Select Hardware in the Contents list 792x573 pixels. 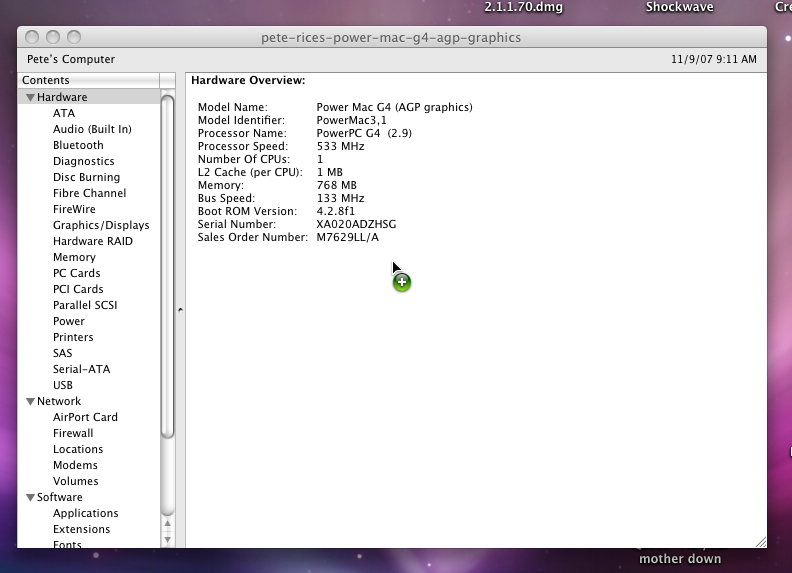point(62,97)
